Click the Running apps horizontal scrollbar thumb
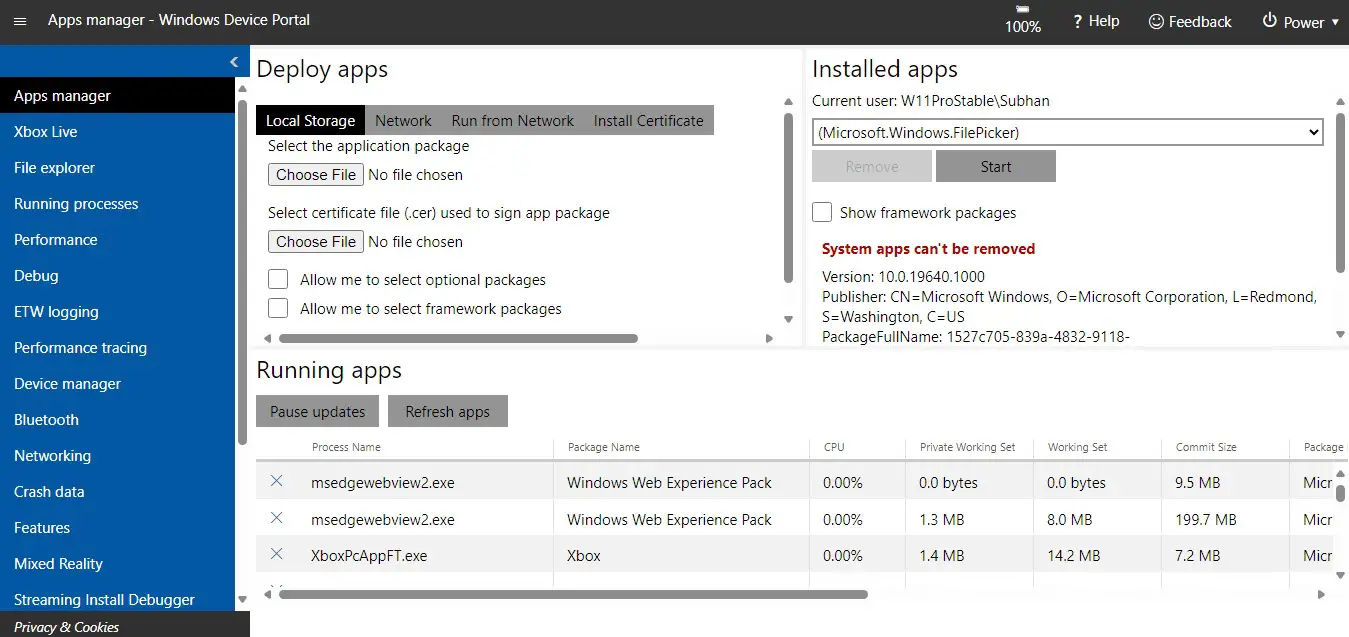Image resolution: width=1349 pixels, height=637 pixels. [573, 594]
